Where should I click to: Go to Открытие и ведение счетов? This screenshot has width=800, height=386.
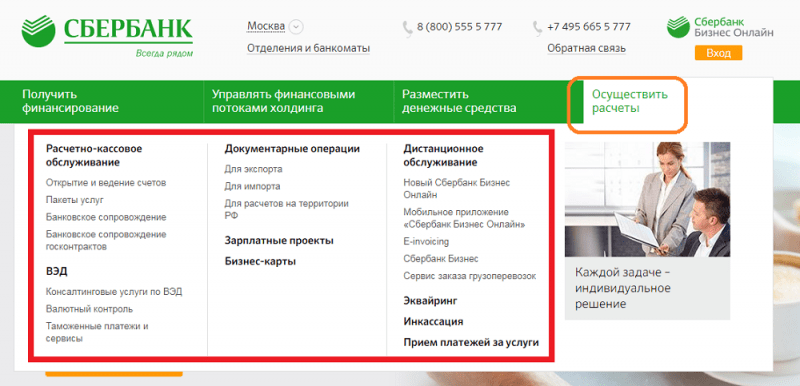point(106,183)
